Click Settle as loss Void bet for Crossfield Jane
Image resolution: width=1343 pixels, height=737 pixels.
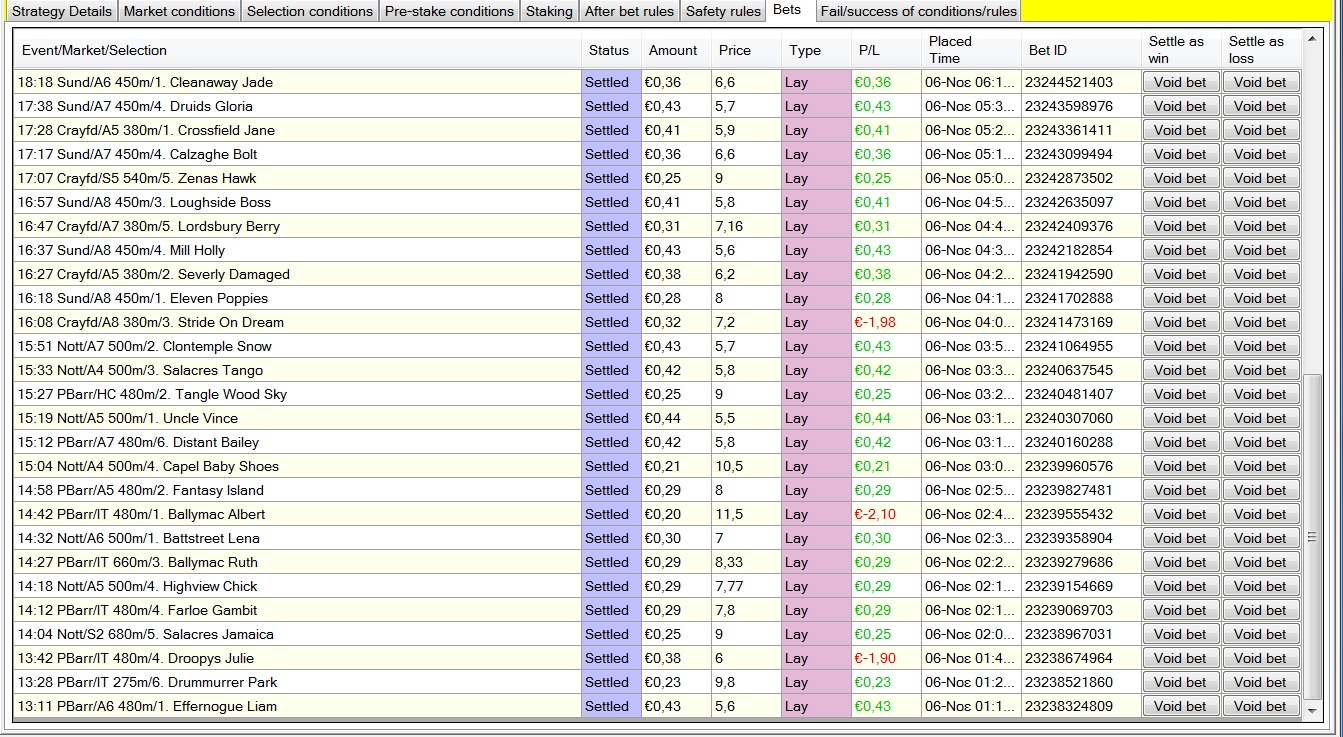1260,130
